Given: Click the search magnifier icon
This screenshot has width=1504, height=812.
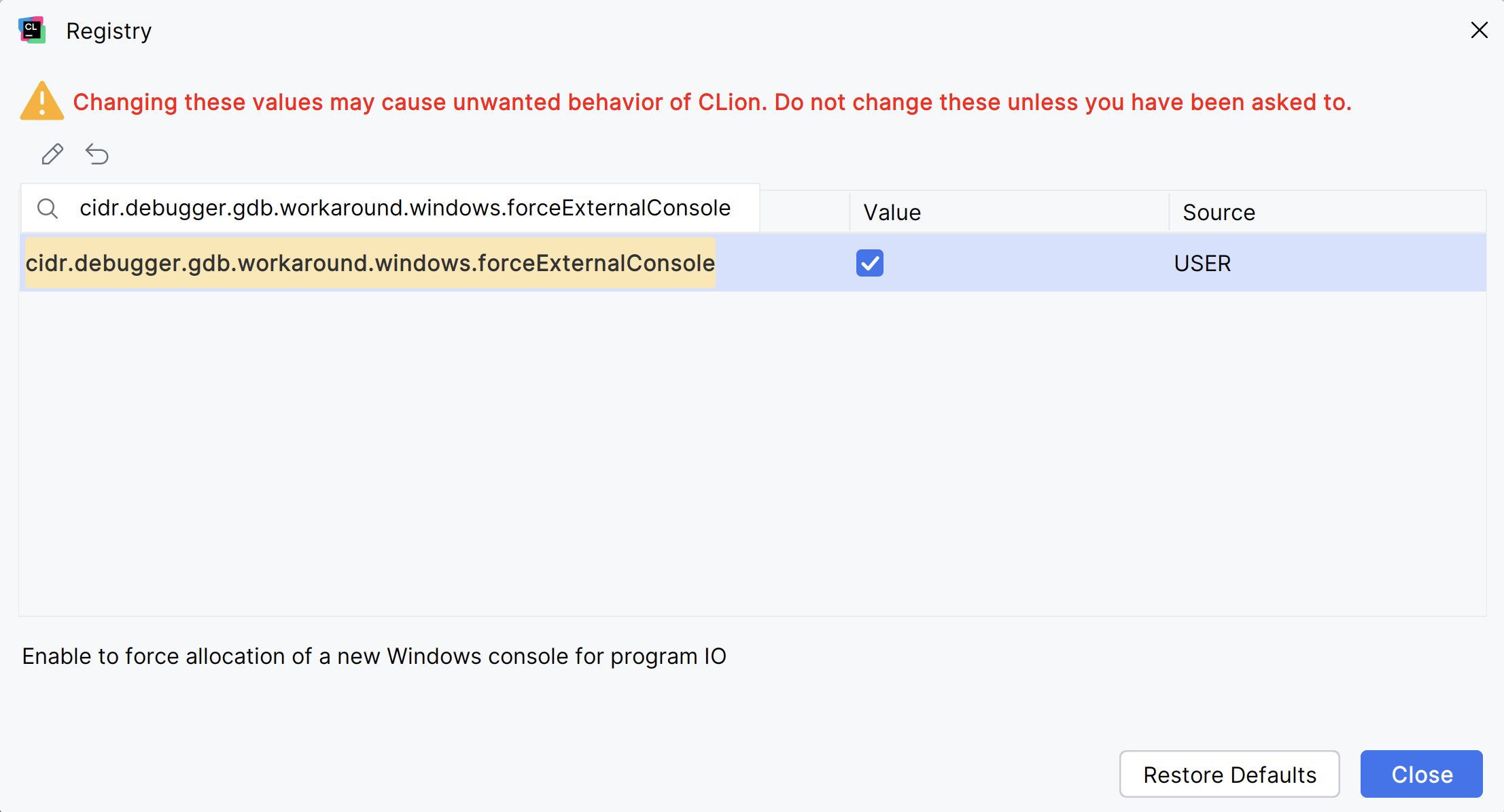Looking at the screenshot, I should point(48,208).
